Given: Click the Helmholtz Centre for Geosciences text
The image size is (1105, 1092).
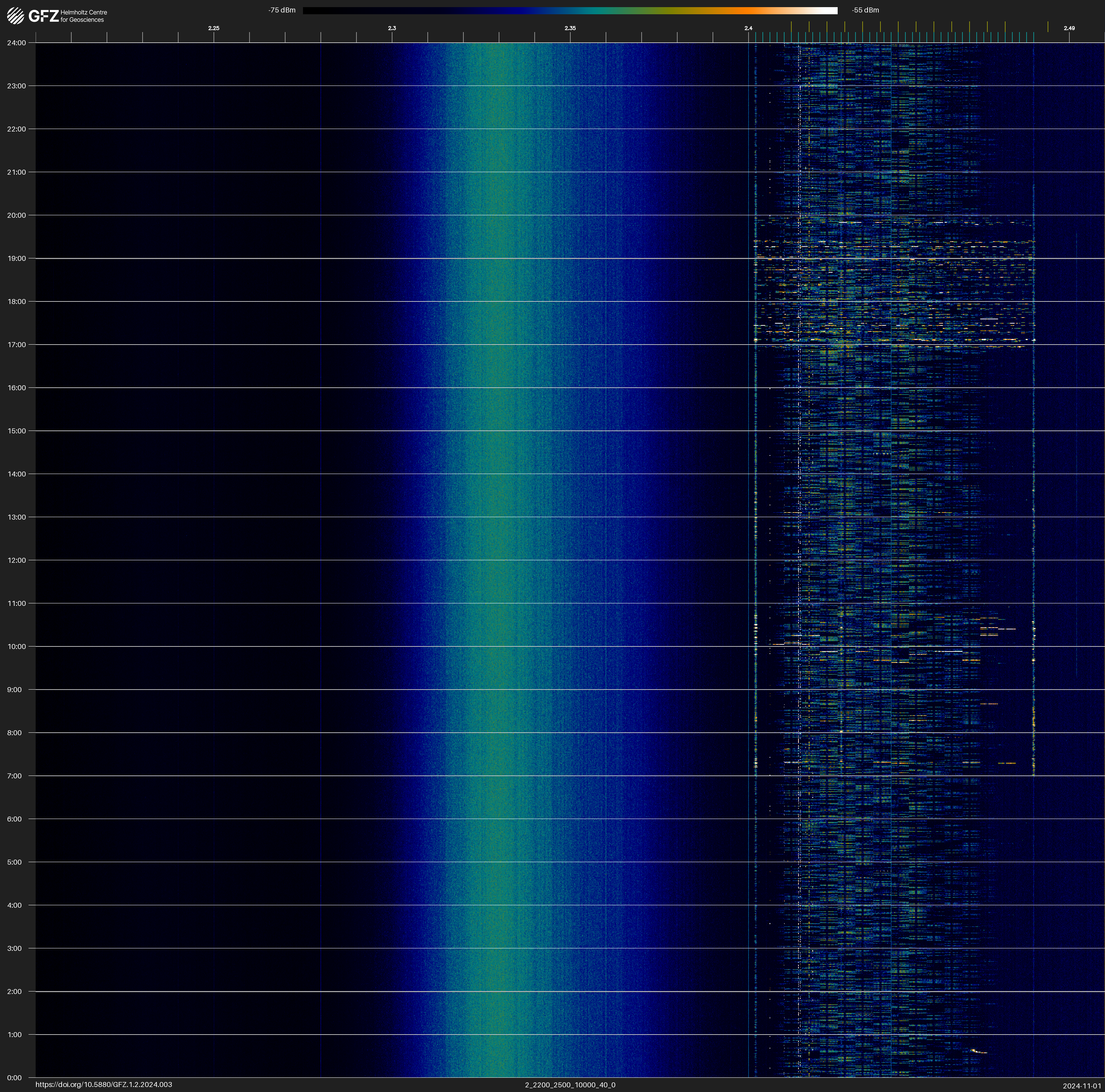Looking at the screenshot, I should coord(83,16).
